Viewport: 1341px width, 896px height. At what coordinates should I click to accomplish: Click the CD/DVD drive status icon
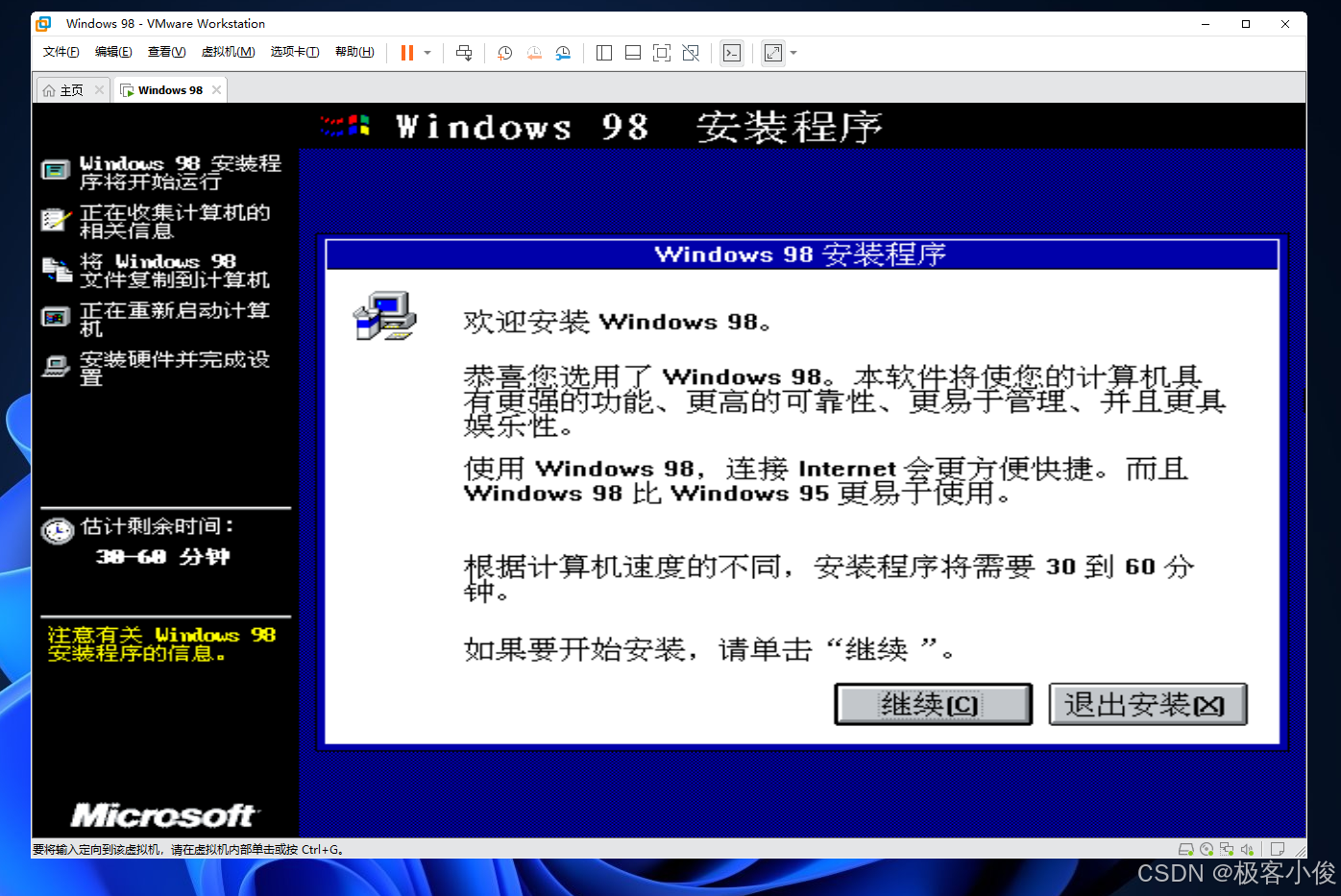1207,849
